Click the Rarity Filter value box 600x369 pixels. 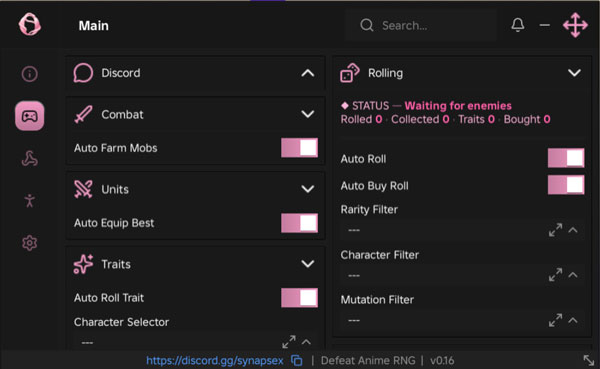(462, 230)
